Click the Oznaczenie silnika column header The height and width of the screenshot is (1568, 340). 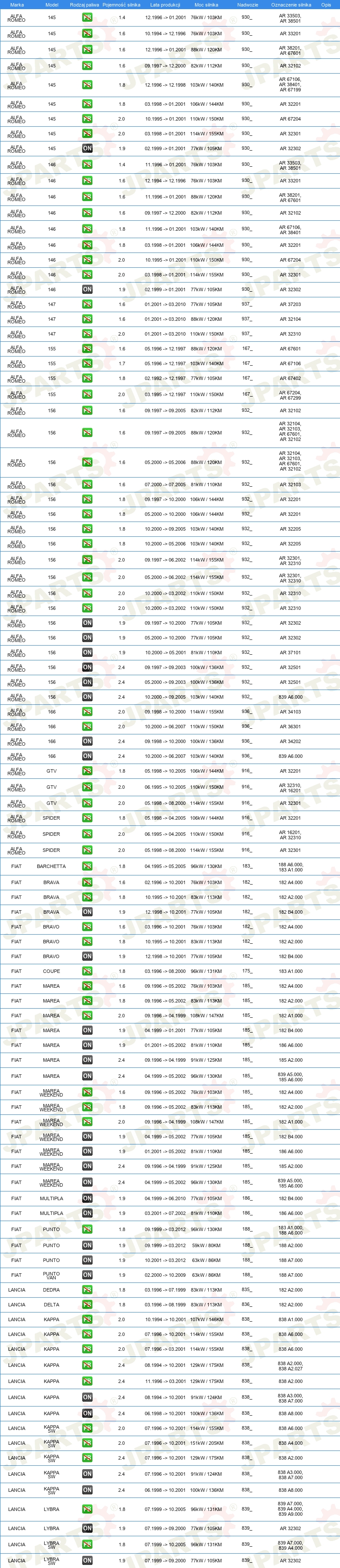(291, 5)
